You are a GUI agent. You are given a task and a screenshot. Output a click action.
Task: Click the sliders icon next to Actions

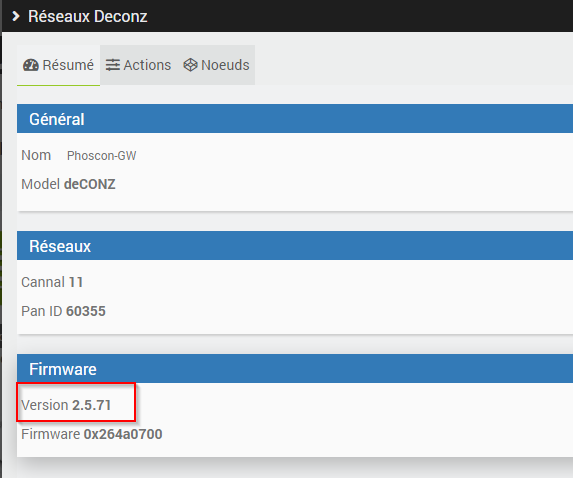click(x=113, y=65)
